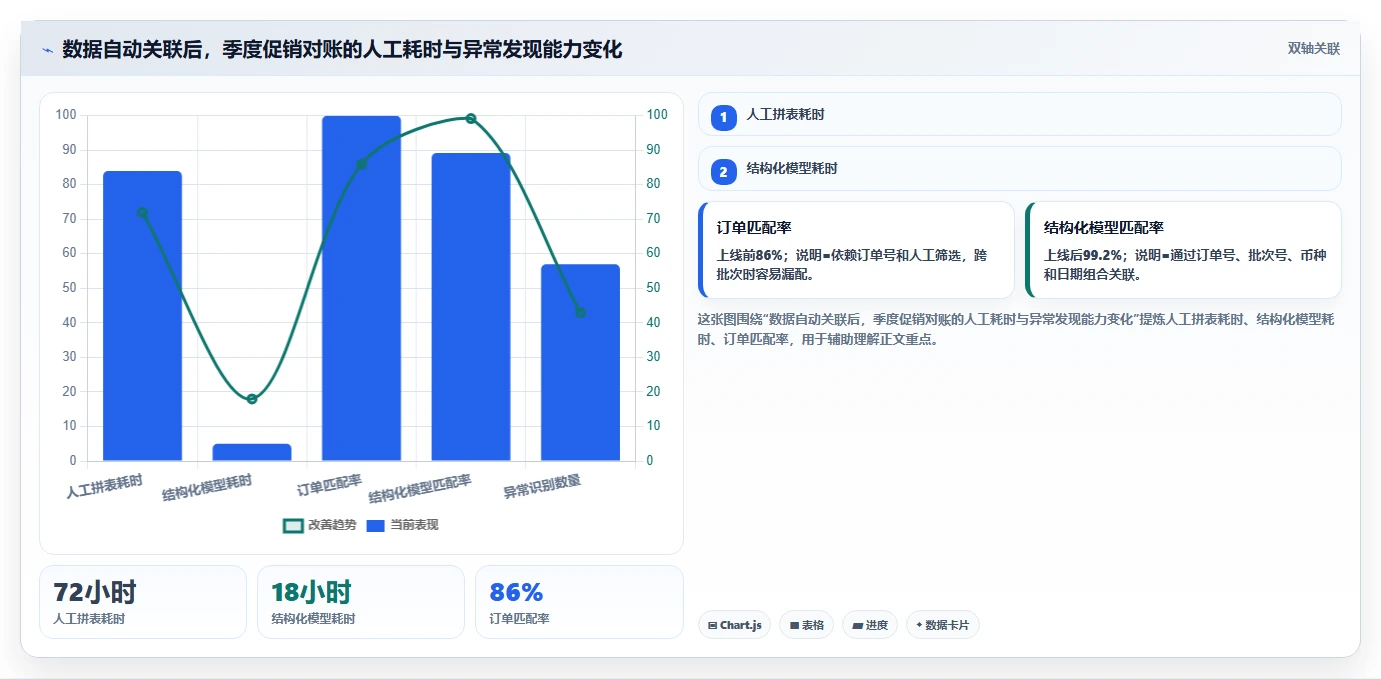This screenshot has height=679, width=1381.
Task: Click the x-axis label 结构化模型耗时
Action: [x=208, y=488]
